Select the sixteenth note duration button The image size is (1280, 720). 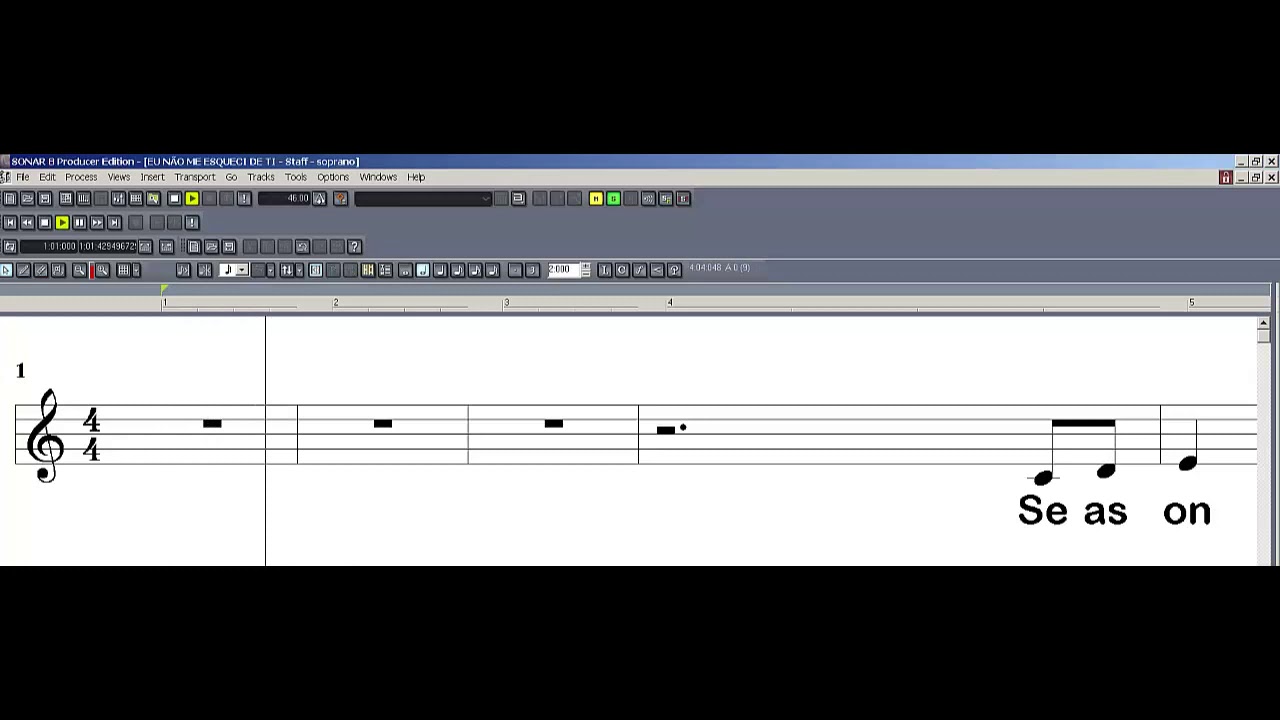(x=475, y=270)
